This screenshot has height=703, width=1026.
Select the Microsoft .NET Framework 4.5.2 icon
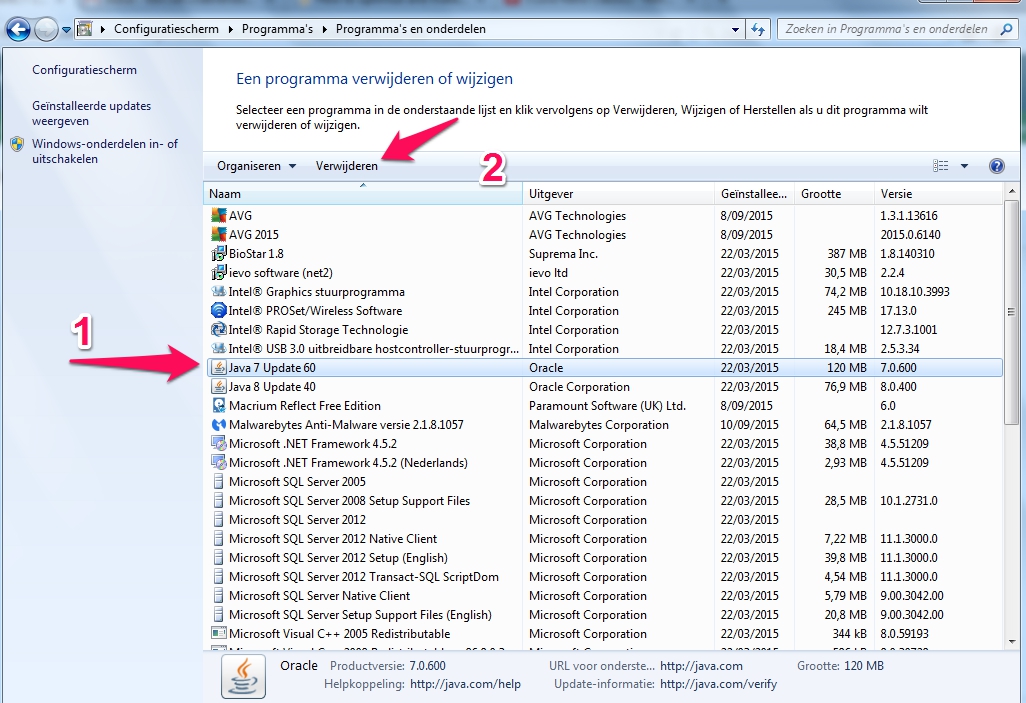pos(219,444)
